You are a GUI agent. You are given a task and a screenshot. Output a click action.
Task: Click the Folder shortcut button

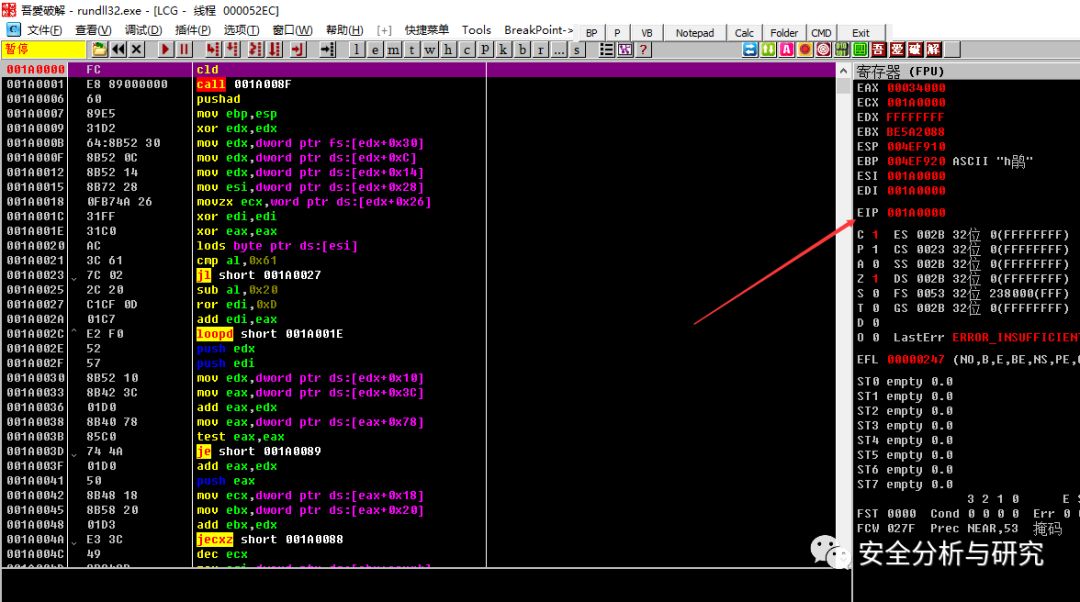784,33
